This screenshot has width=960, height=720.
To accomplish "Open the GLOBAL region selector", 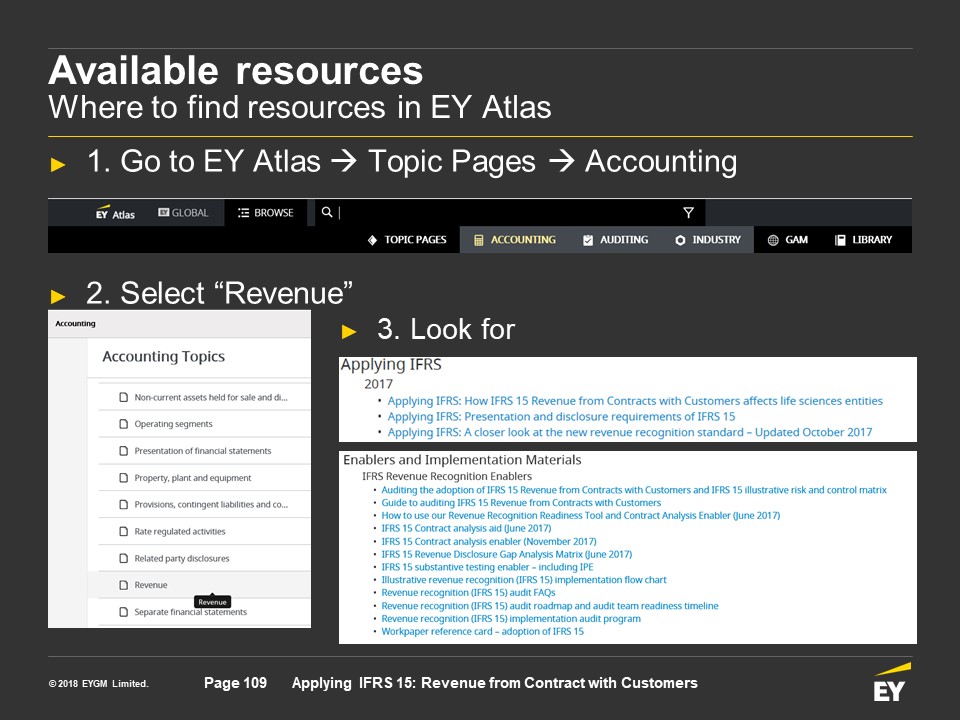I will pyautogui.click(x=183, y=213).
